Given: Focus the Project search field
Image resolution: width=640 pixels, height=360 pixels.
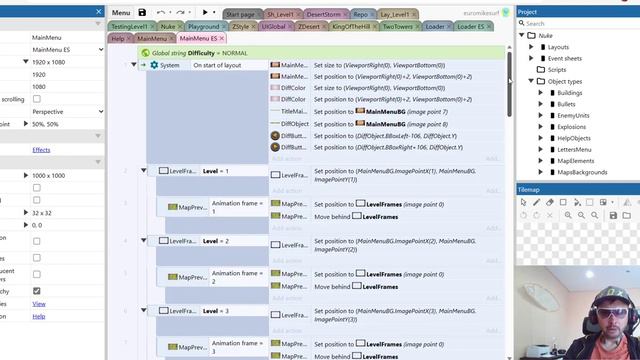Looking at the screenshot, I should click(x=578, y=23).
